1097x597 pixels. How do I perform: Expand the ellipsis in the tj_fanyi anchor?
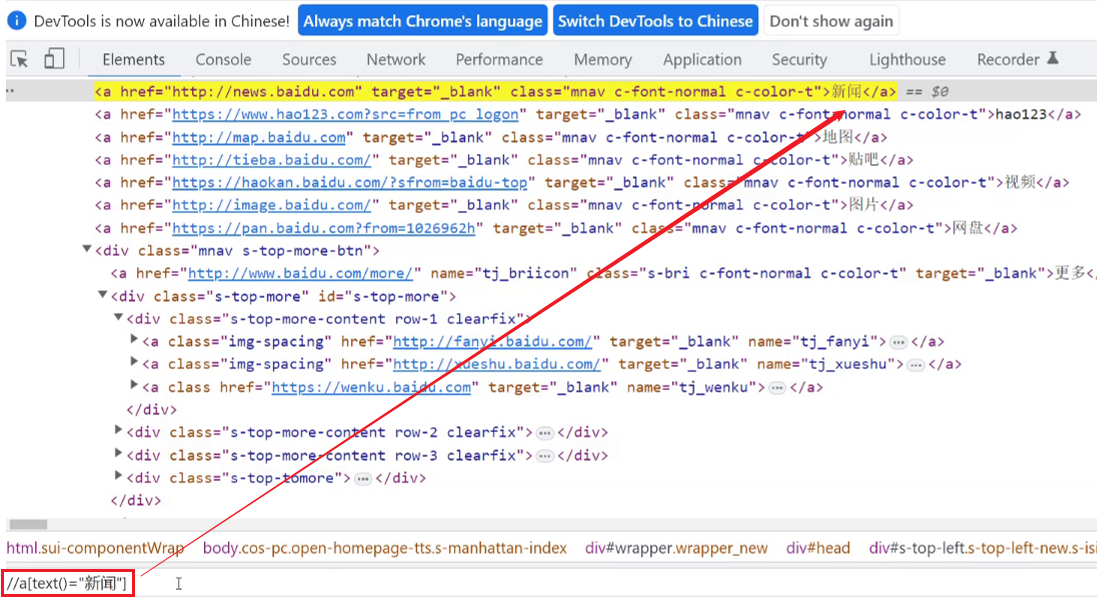coord(898,342)
